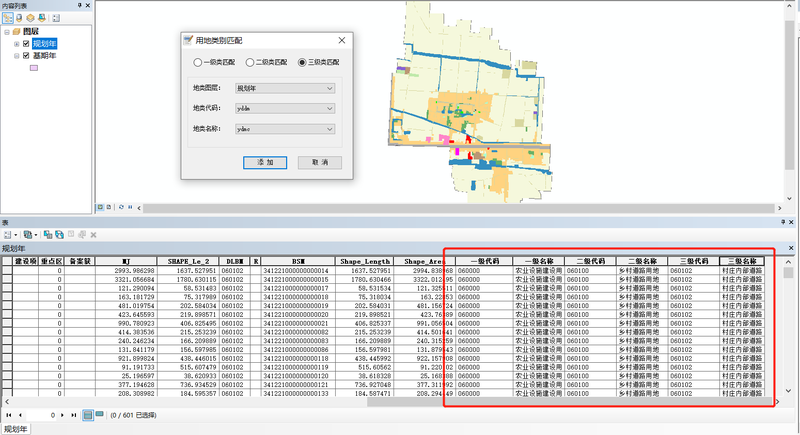
Task: Switch to 规划年 table tab at bottom
Action: click(15, 429)
